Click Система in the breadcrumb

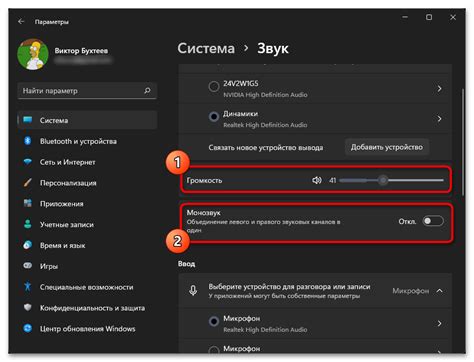[206, 48]
